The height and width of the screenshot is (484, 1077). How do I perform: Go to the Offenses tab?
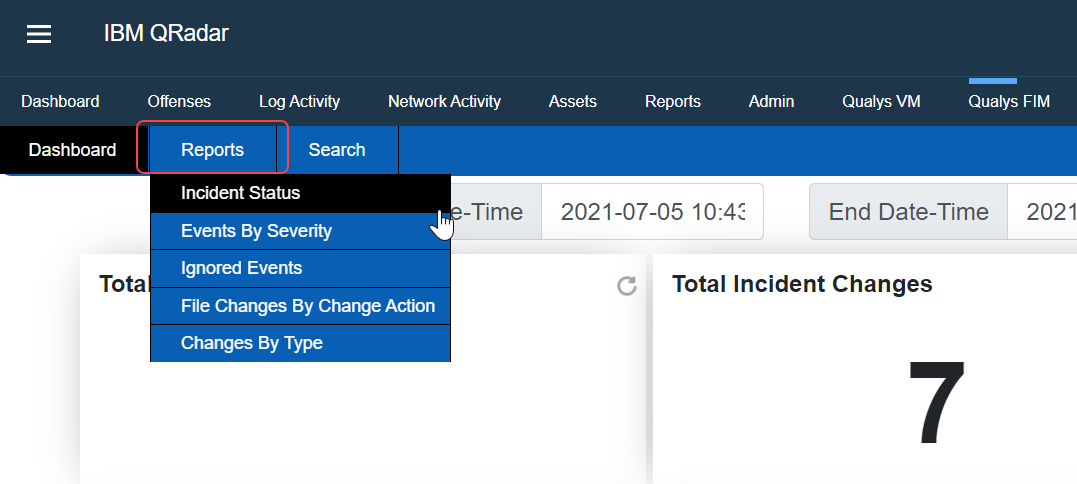[x=179, y=102]
